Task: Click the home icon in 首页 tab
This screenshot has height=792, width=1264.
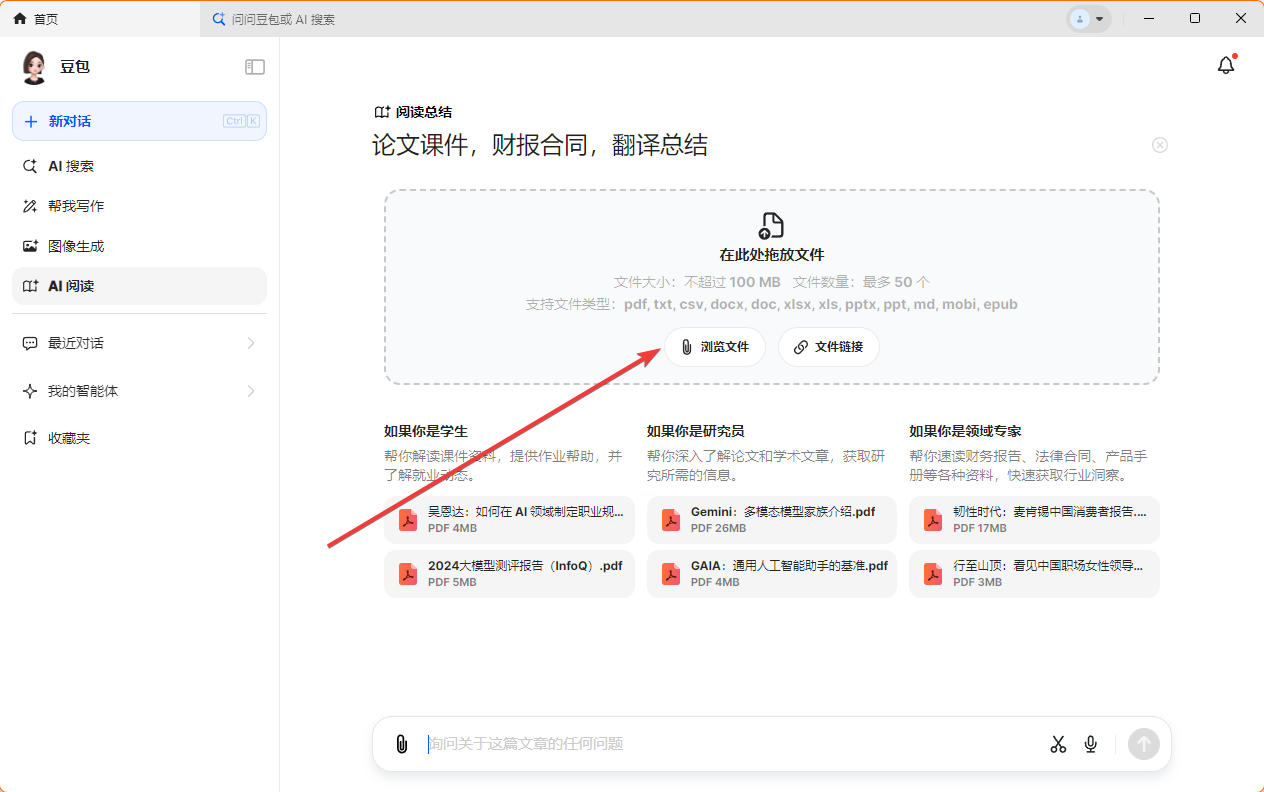Action: tap(20, 19)
